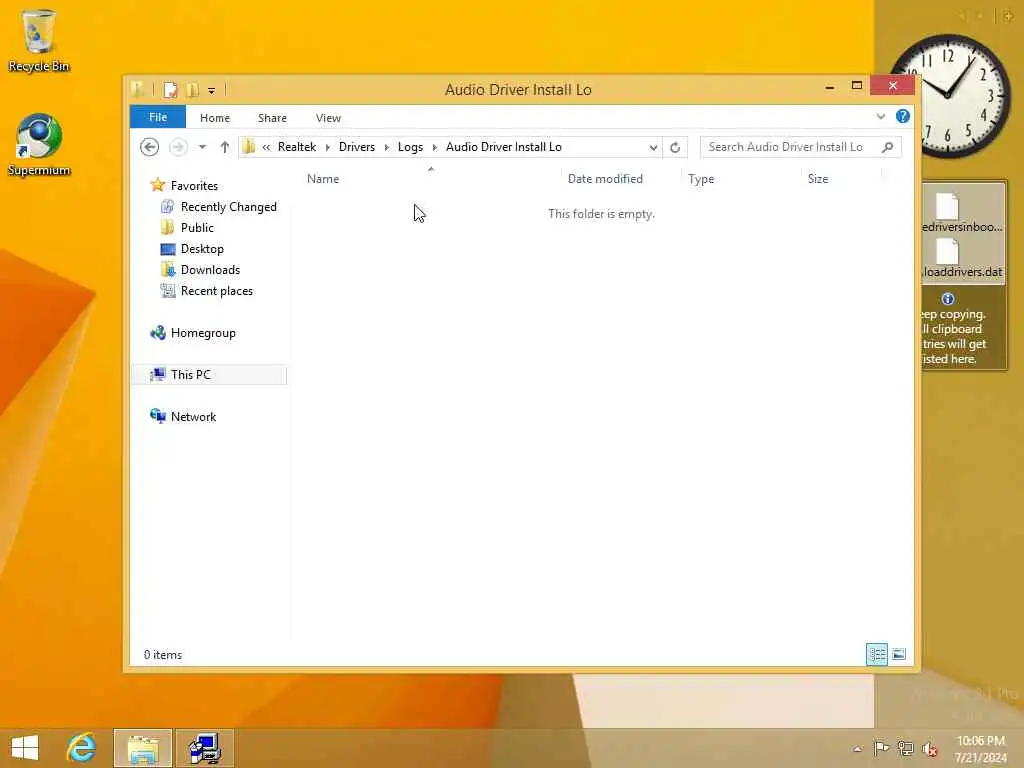Go back using the Back arrow
The width and height of the screenshot is (1024, 768).
point(150,147)
